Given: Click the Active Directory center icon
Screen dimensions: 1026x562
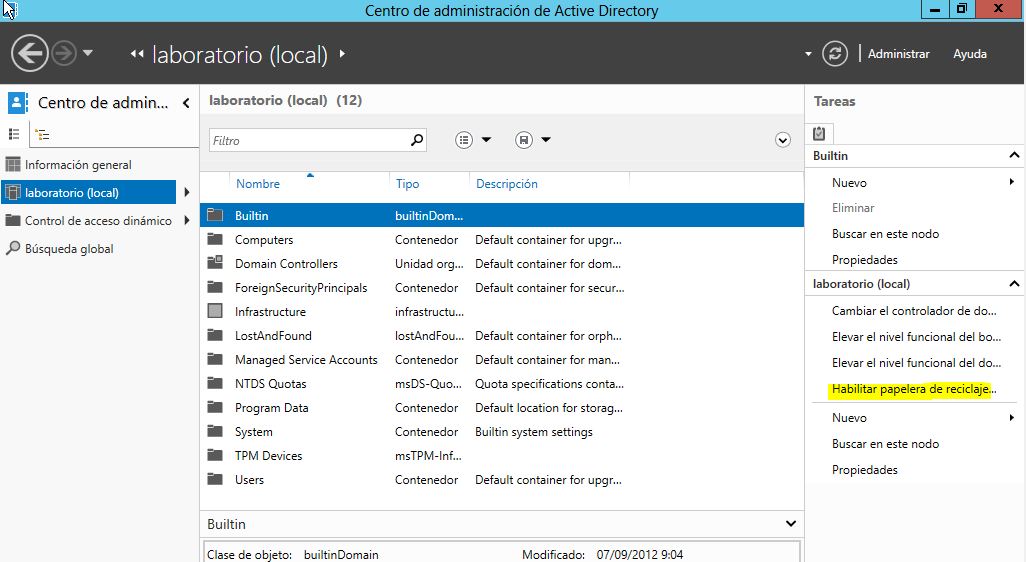Looking at the screenshot, I should click(18, 103).
